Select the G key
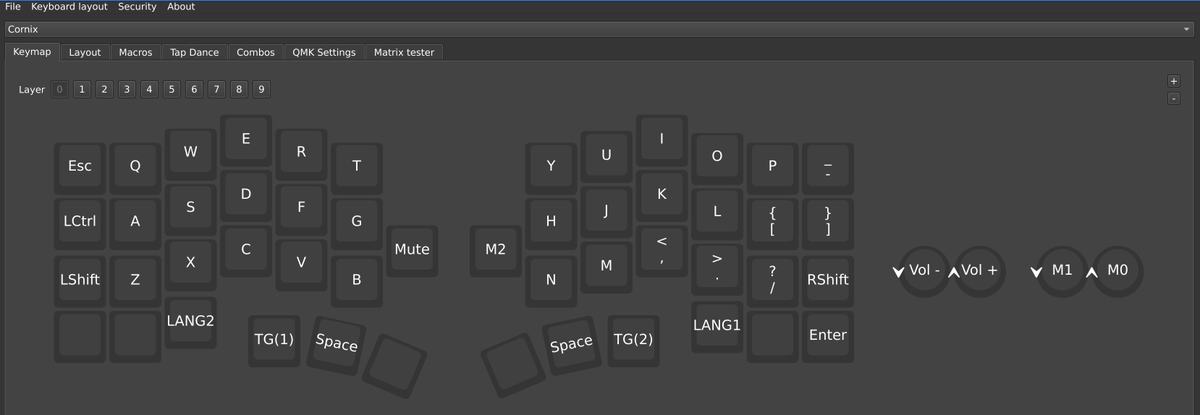Screen dimensions: 1200x415 click(x=357, y=222)
